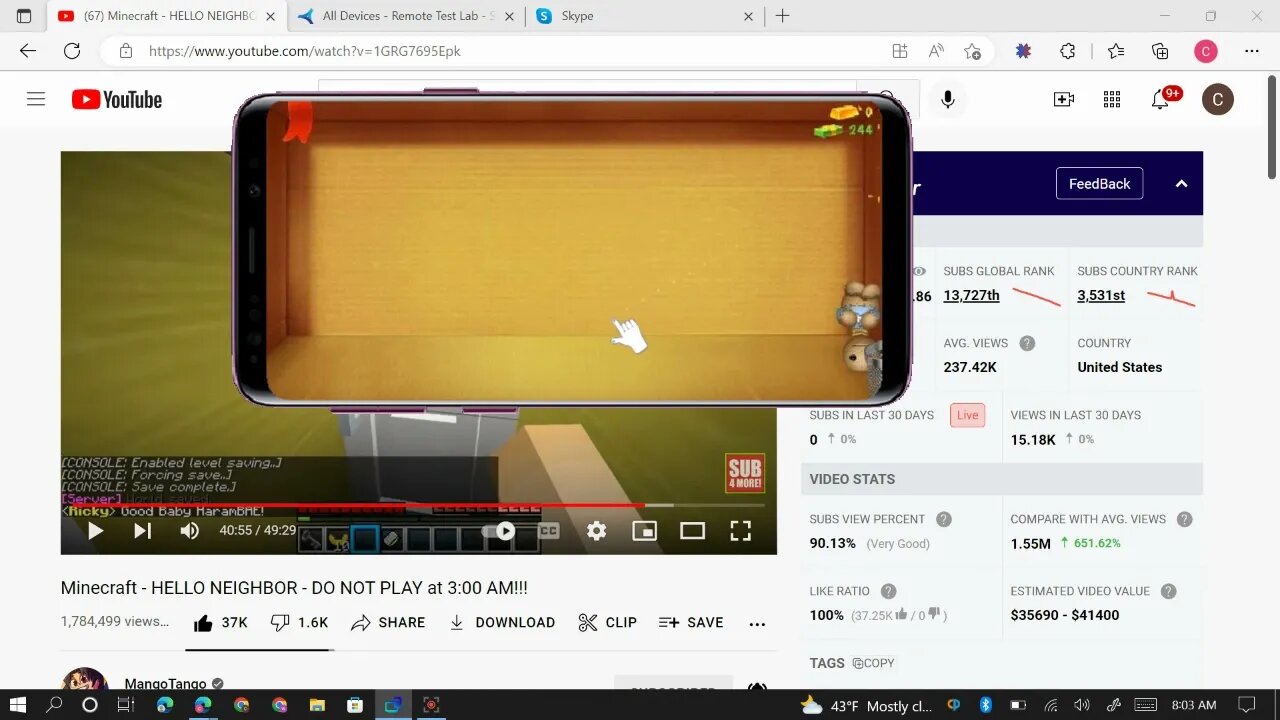Open the YouTube hamburger guide menu
This screenshot has height=720, width=1280.
(36, 99)
